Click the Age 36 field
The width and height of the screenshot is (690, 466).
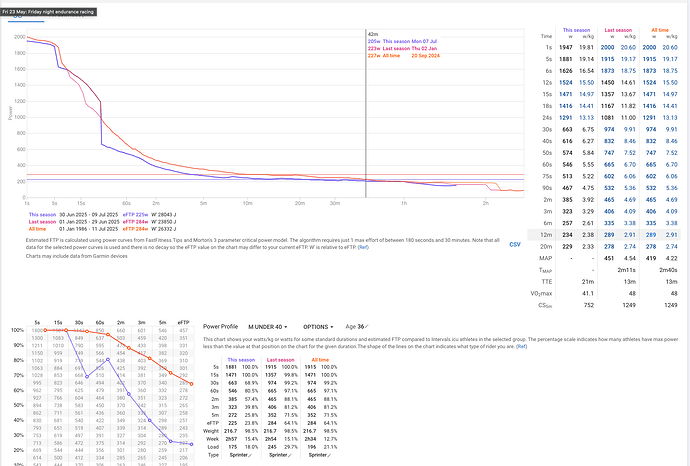pyautogui.click(x=358, y=326)
